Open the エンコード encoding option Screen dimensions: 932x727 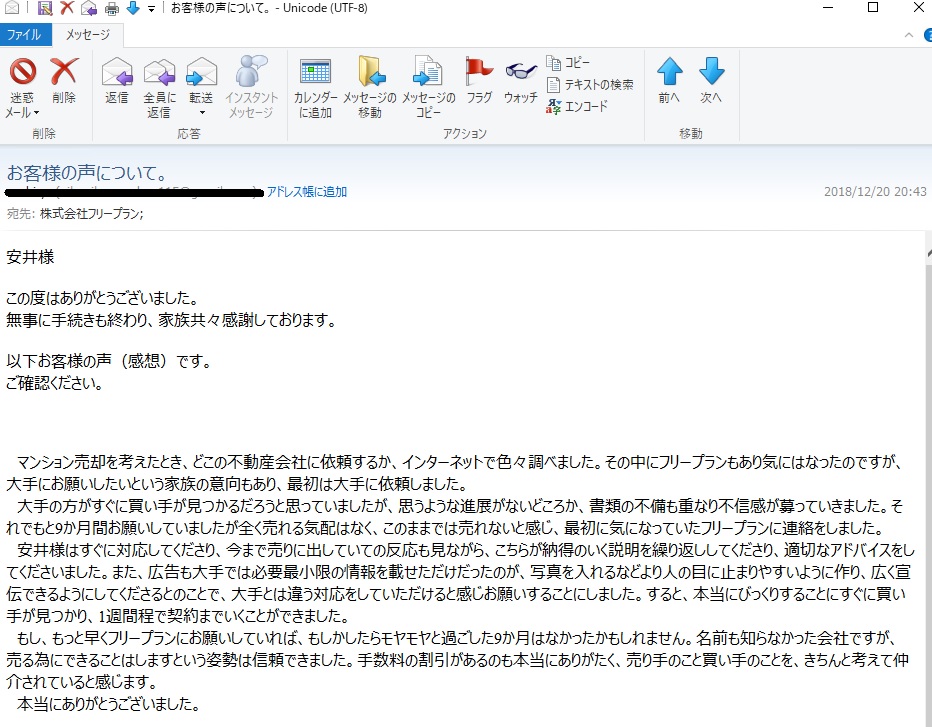(x=577, y=106)
